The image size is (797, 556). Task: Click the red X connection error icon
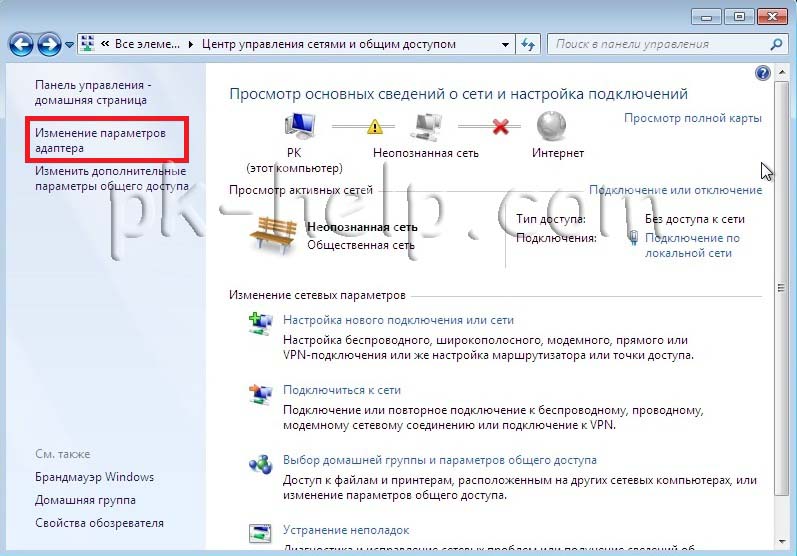tap(501, 127)
